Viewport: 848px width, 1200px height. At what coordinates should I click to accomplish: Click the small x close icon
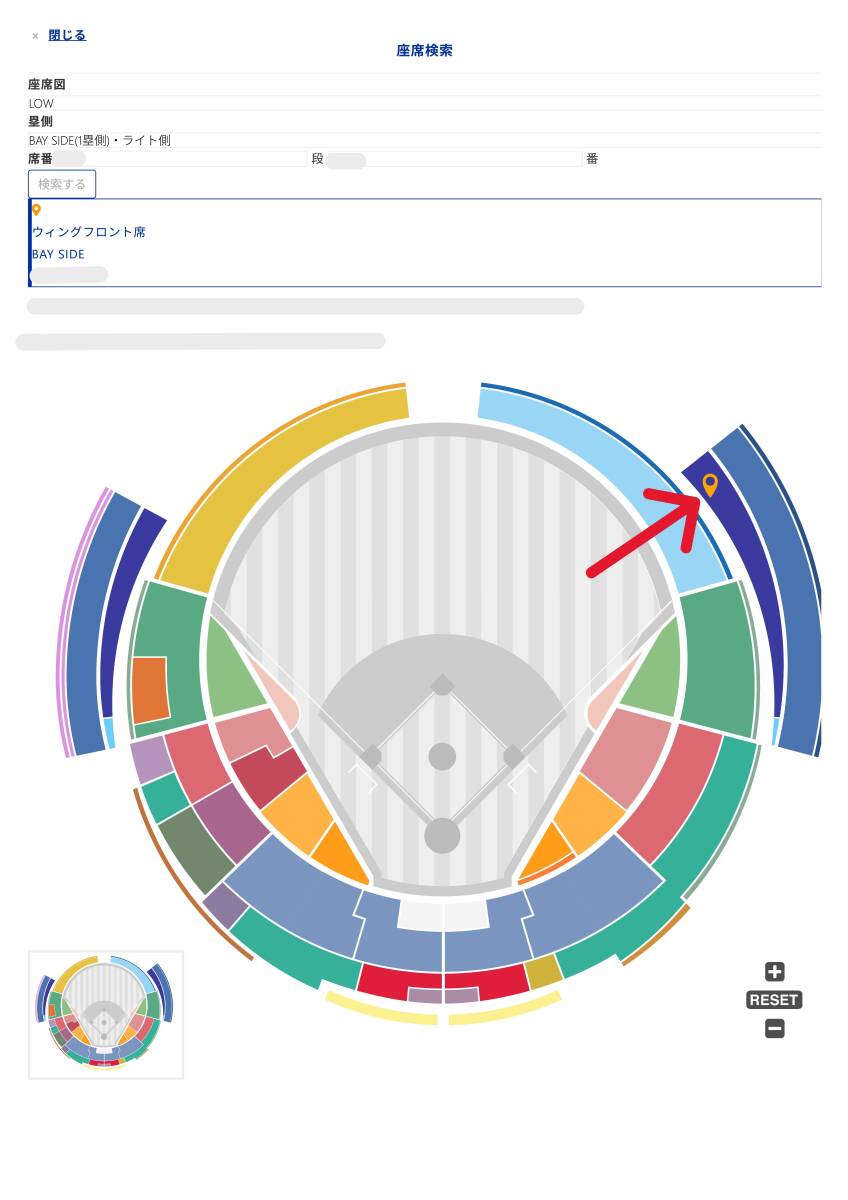tap(35, 36)
